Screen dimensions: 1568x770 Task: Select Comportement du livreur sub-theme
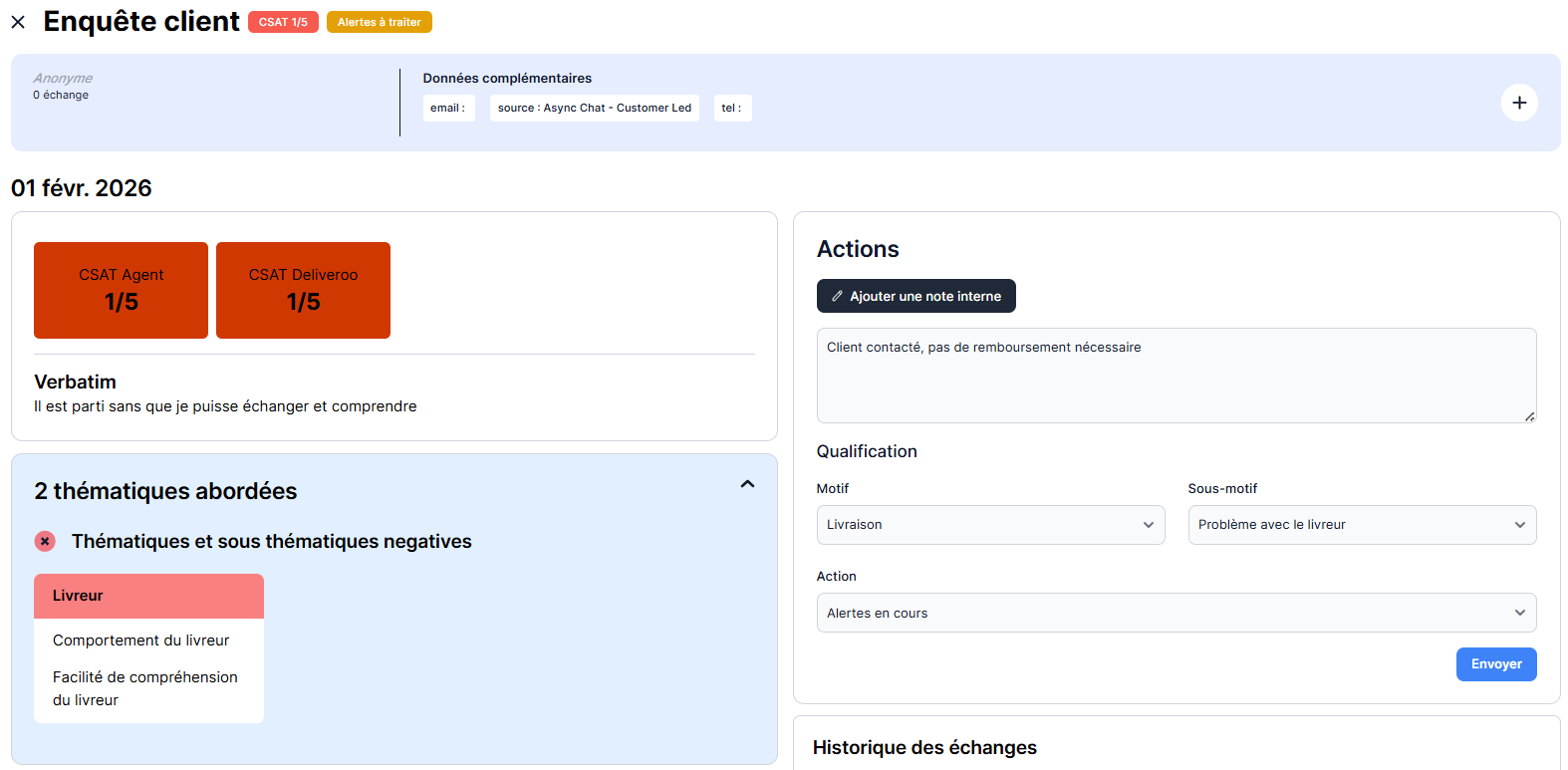click(140, 641)
